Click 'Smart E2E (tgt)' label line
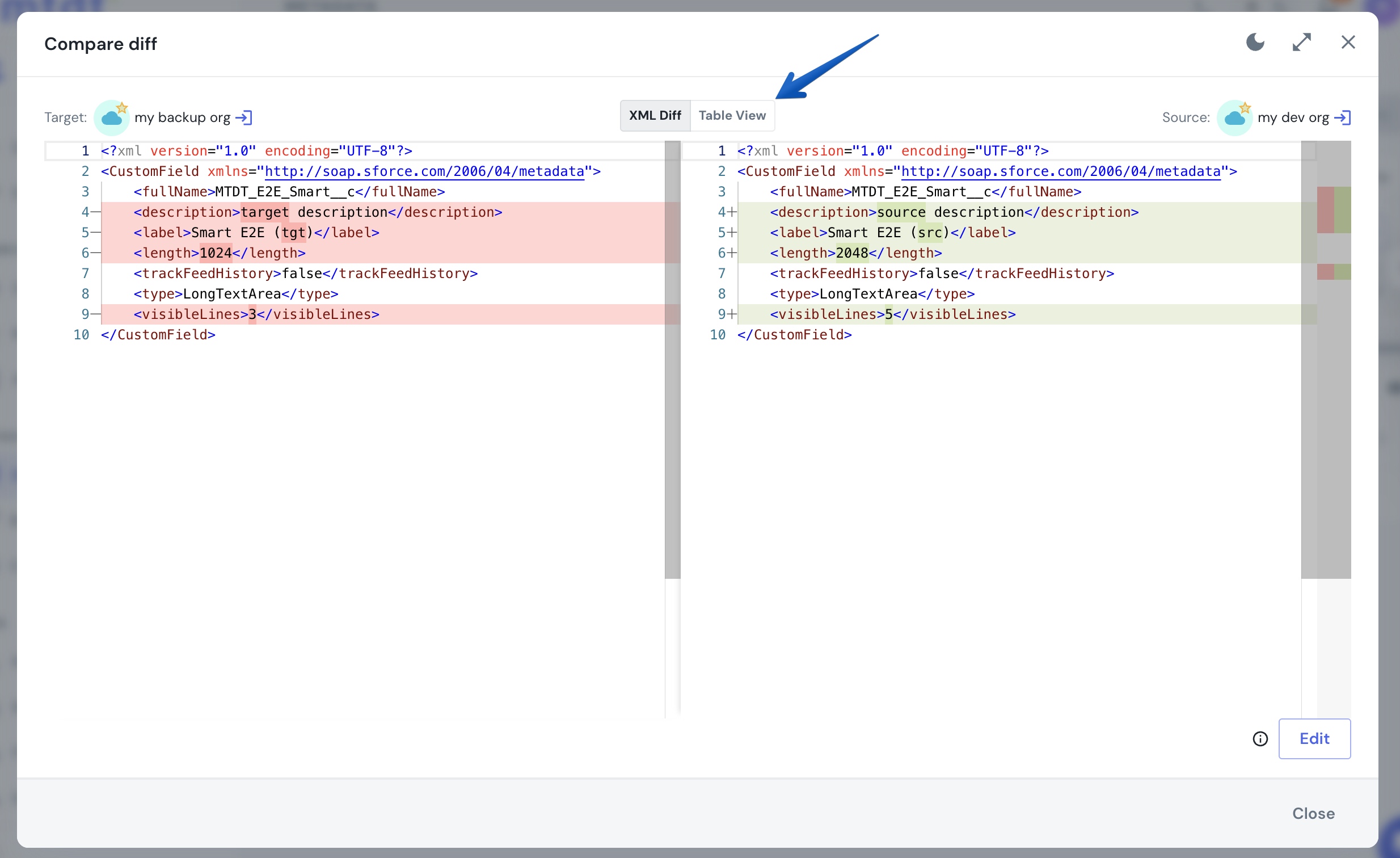 tap(390, 233)
